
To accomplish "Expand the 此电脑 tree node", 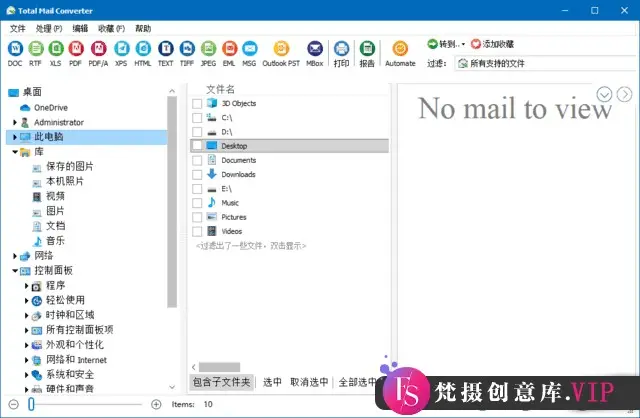I will pos(15,137).
